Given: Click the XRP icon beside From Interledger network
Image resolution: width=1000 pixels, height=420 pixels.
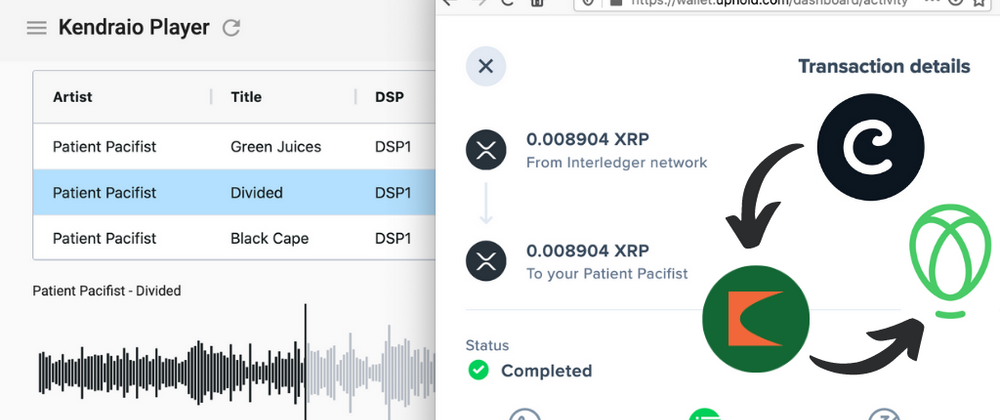Looking at the screenshot, I should (486, 150).
